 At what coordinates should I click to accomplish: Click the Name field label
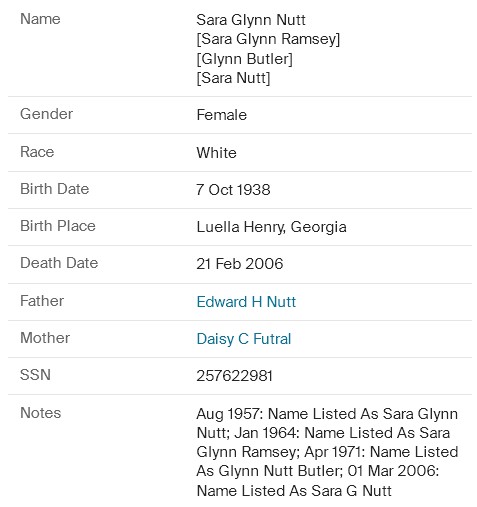pyautogui.click(x=40, y=19)
